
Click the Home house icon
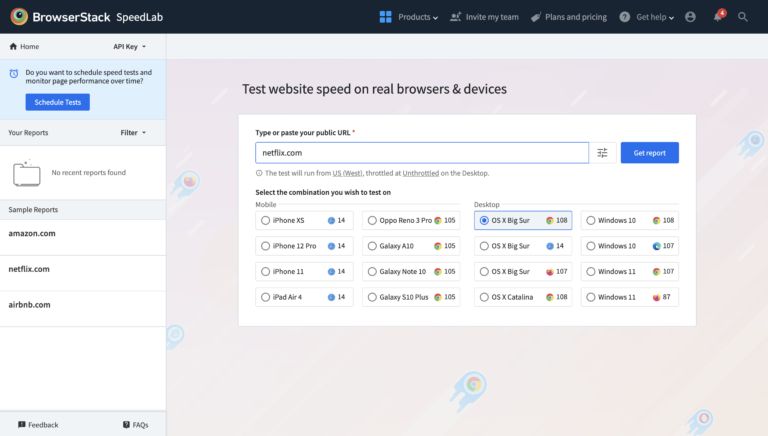click(13, 46)
